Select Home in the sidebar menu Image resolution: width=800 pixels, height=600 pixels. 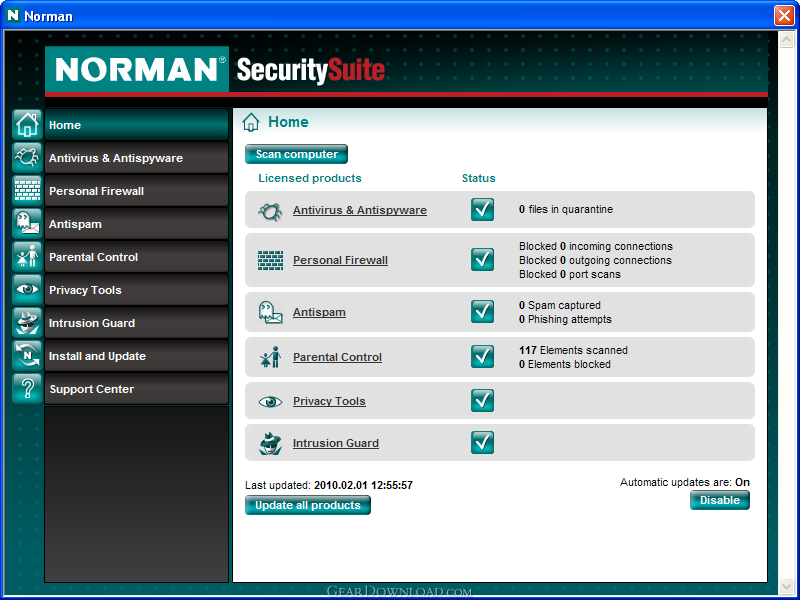tap(136, 125)
